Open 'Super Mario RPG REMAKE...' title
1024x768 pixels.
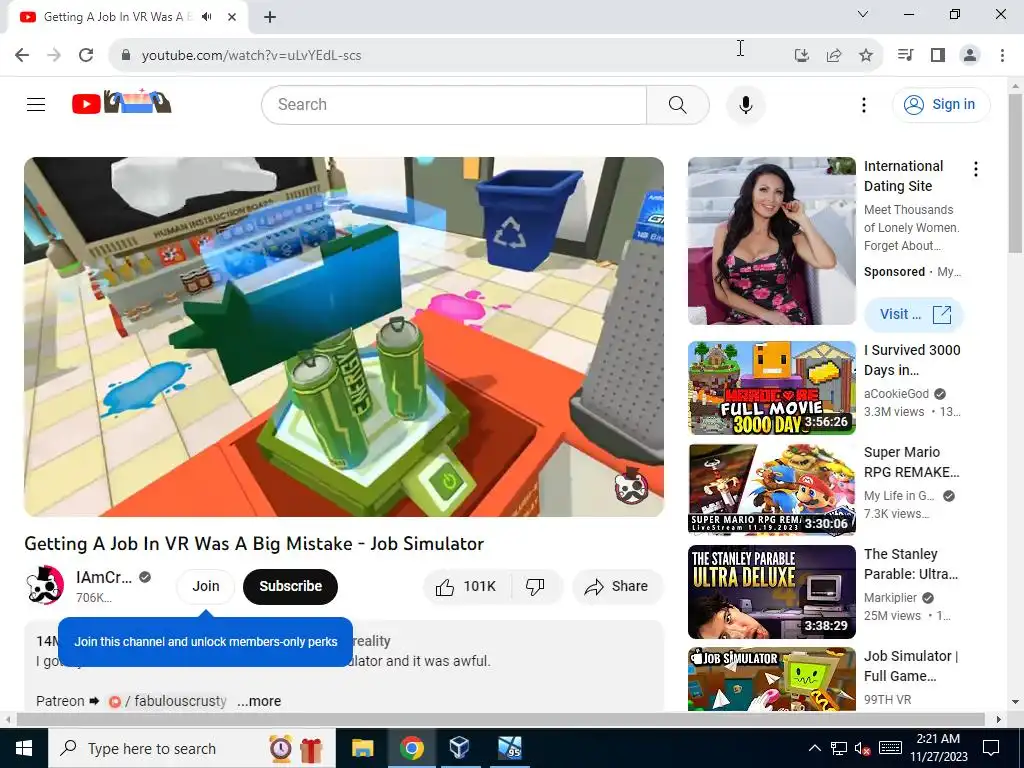[911, 462]
